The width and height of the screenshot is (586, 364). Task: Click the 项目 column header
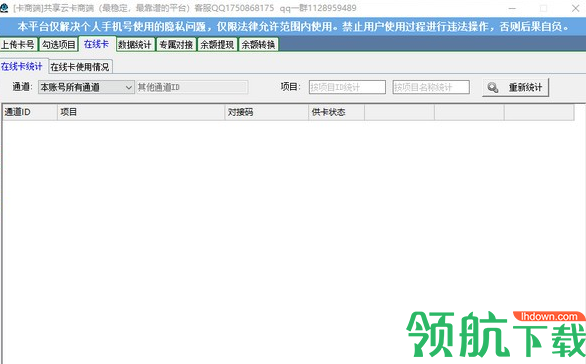(141, 112)
